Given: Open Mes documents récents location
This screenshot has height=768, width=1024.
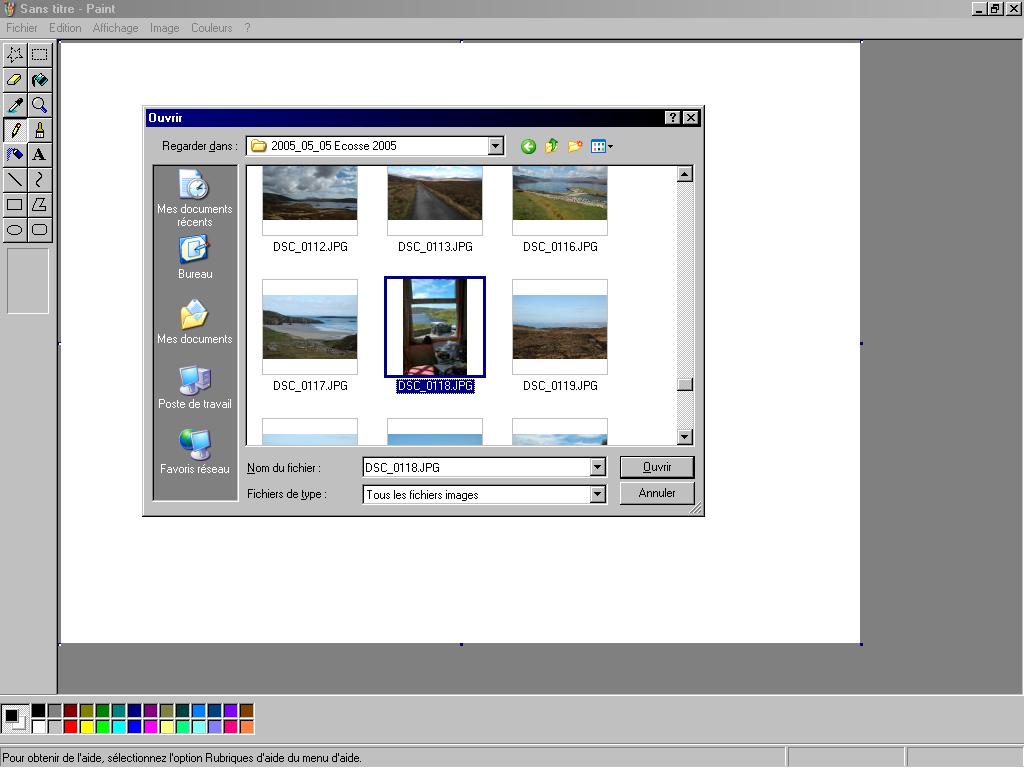Looking at the screenshot, I should click(x=194, y=198).
